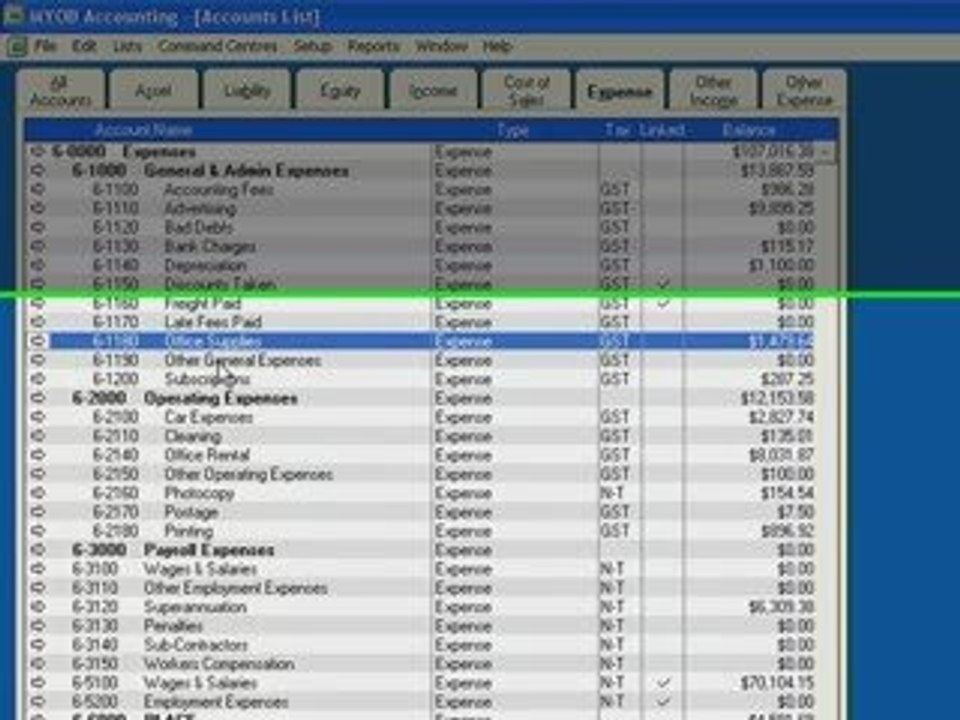Select the Other Employment Expenses account name
The image size is (960, 720).
point(236,588)
